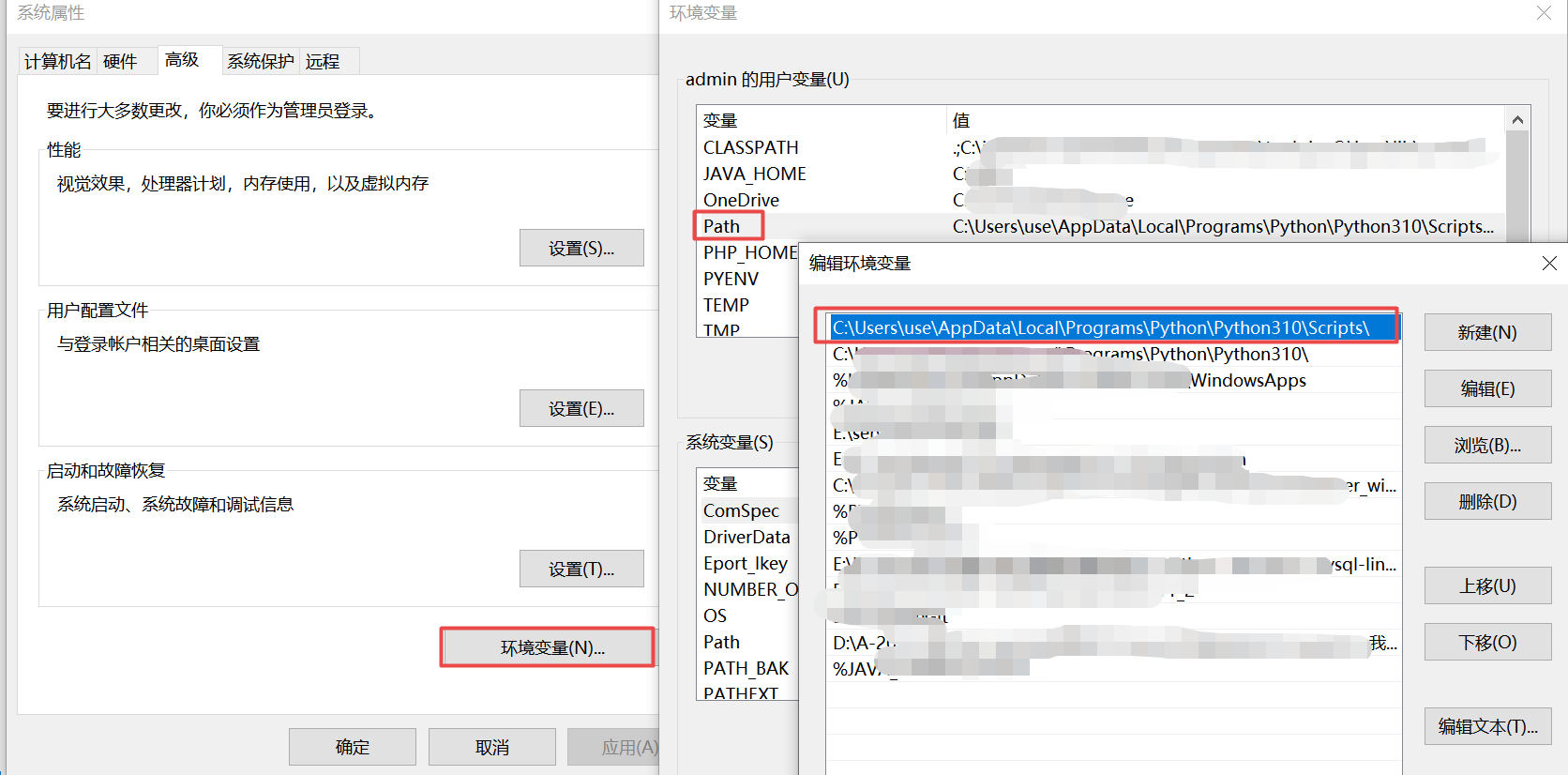The height and width of the screenshot is (775, 1568).
Task: Click 取消 in System Properties
Action: [492, 747]
